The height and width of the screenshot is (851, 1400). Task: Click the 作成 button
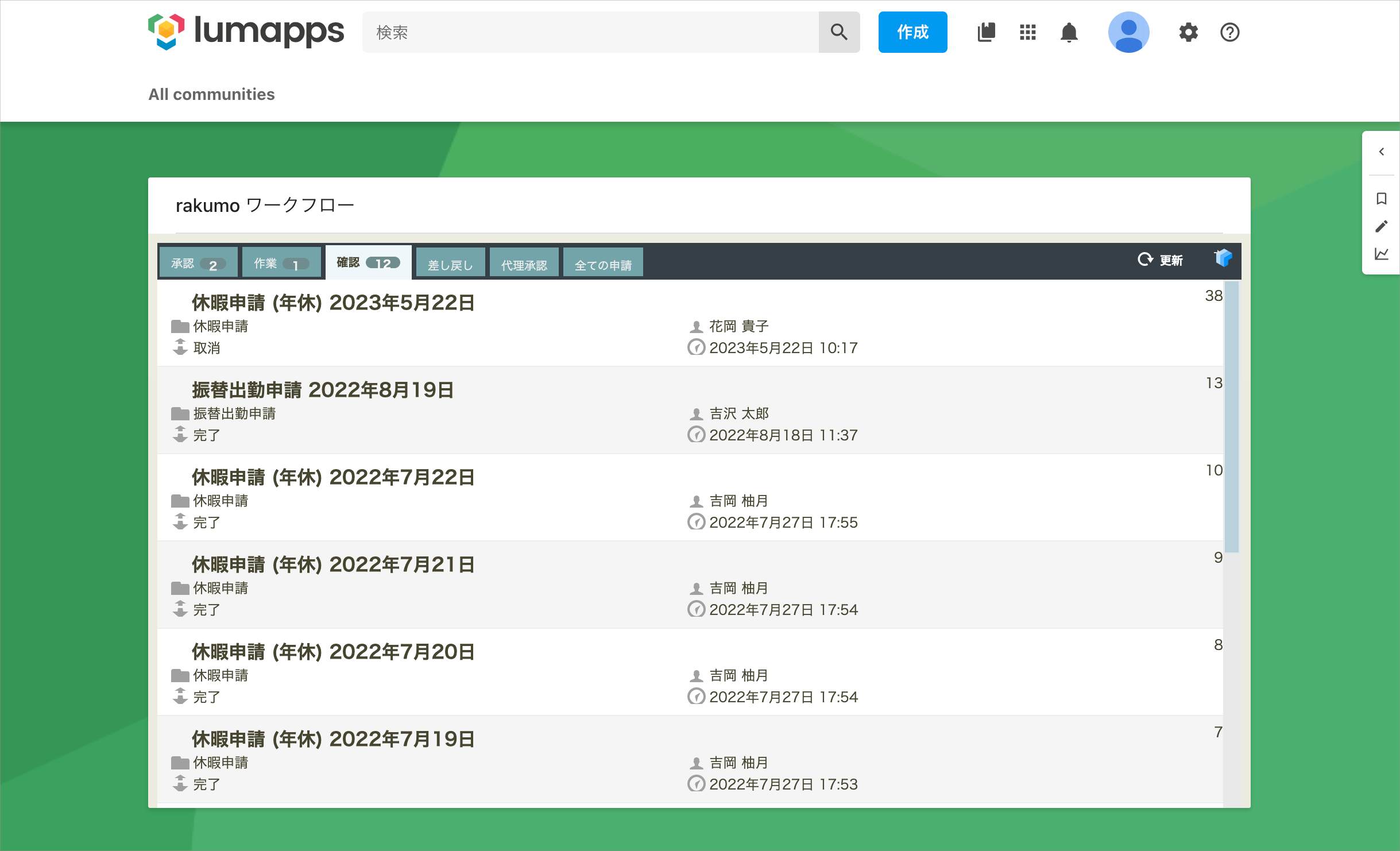tap(912, 32)
